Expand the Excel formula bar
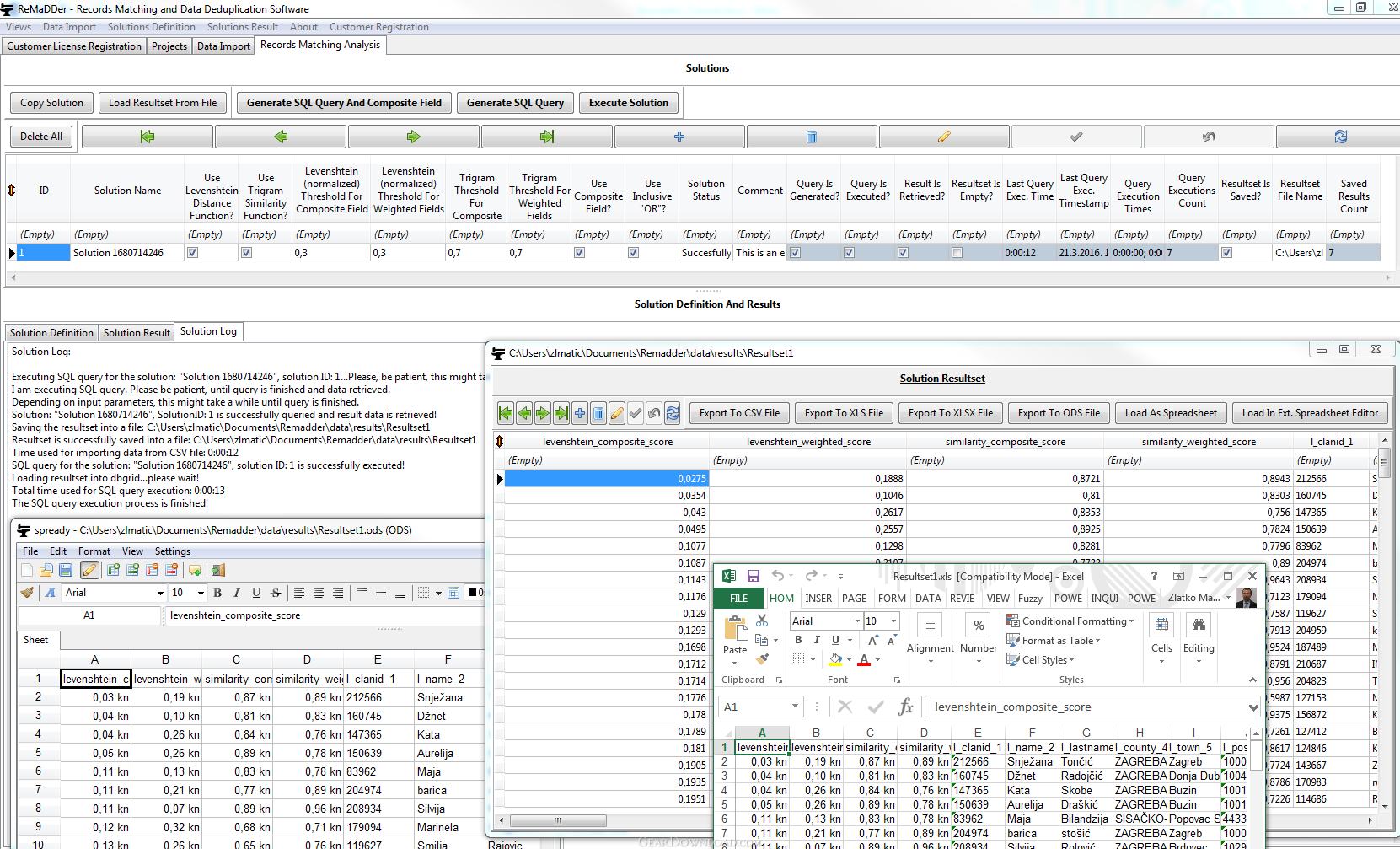Viewport: 1400px width, 849px height. [1253, 707]
